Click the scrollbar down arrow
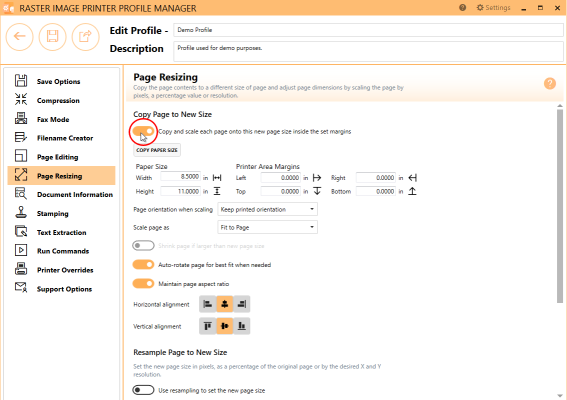The height and width of the screenshot is (400, 567). pos(560,396)
